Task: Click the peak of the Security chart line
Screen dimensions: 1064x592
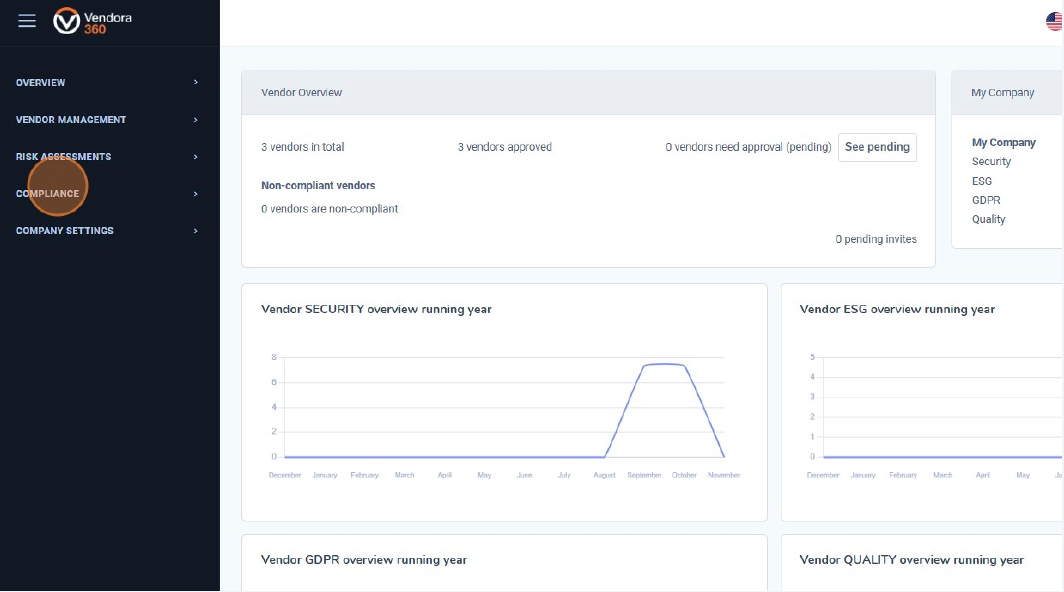Action: (664, 364)
